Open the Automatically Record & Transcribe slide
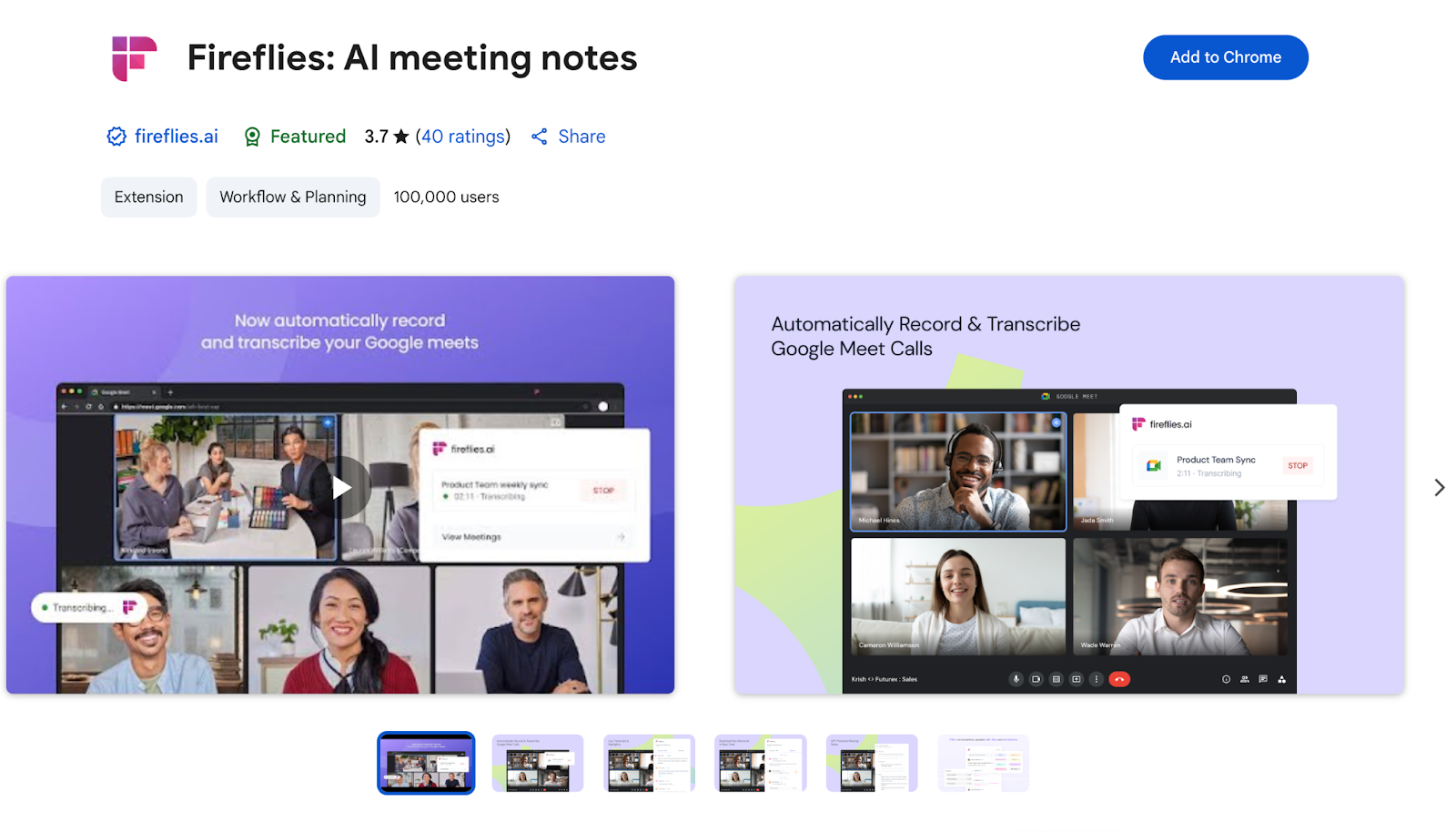 (1068, 485)
